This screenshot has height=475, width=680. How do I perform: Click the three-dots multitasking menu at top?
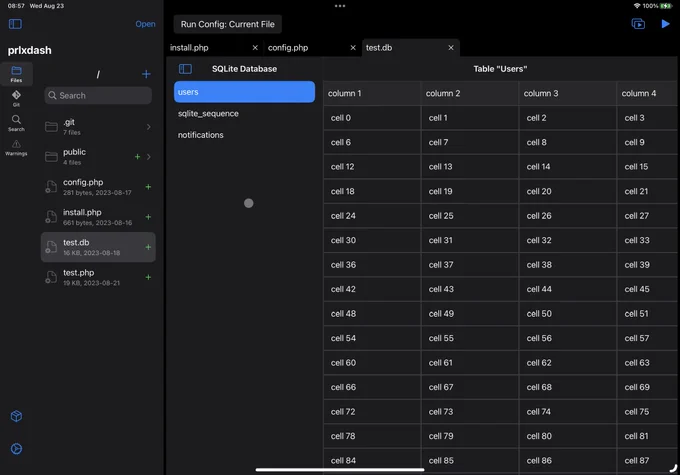coord(340,6)
